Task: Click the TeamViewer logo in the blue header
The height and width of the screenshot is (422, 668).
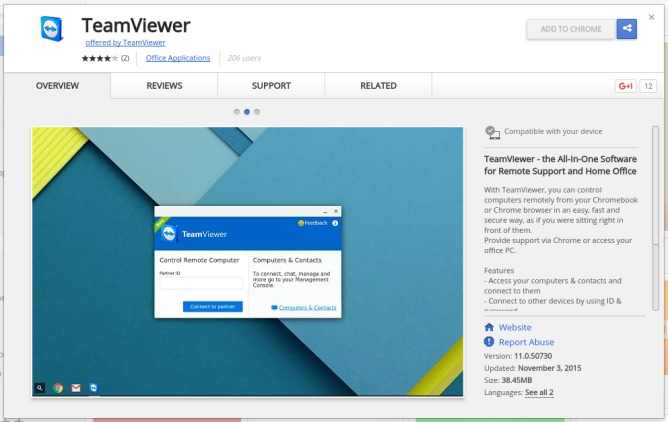Action: click(169, 234)
